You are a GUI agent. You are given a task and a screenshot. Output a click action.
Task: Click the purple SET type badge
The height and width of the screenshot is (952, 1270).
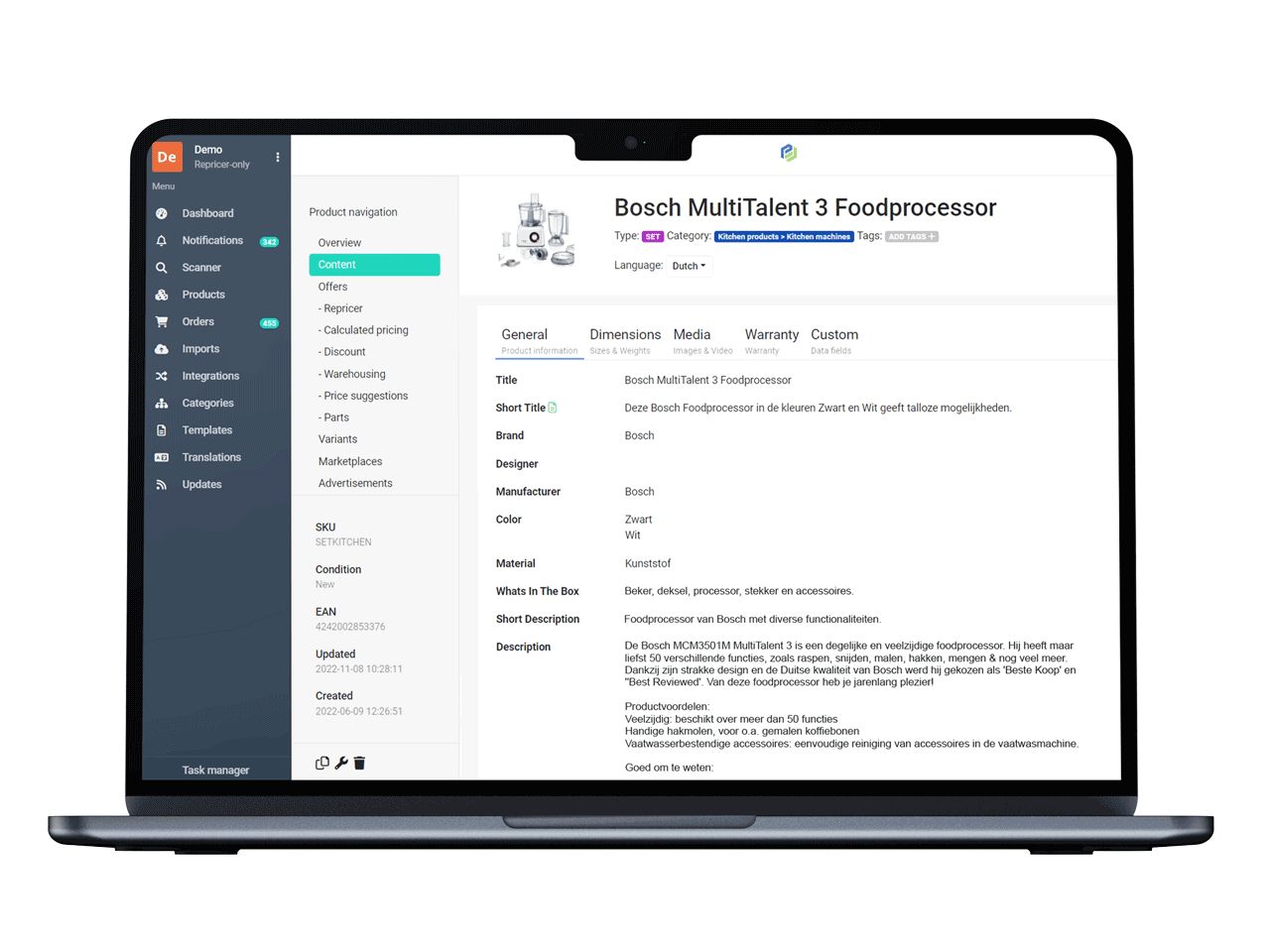pyautogui.click(x=652, y=237)
